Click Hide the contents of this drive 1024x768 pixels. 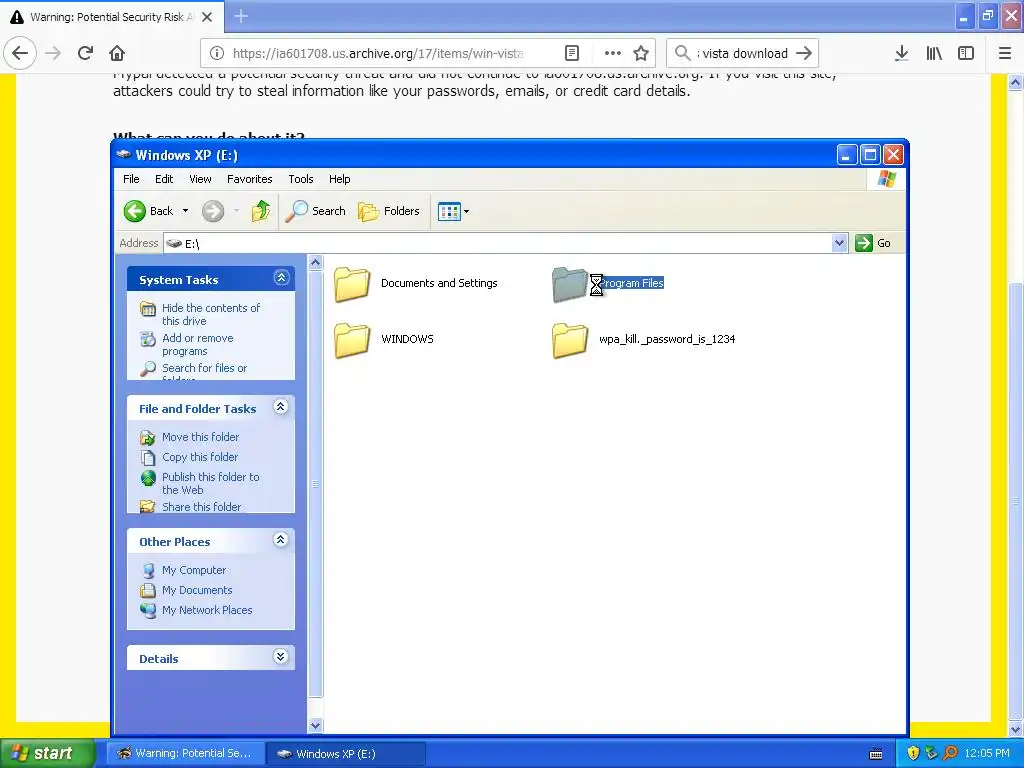(x=211, y=314)
